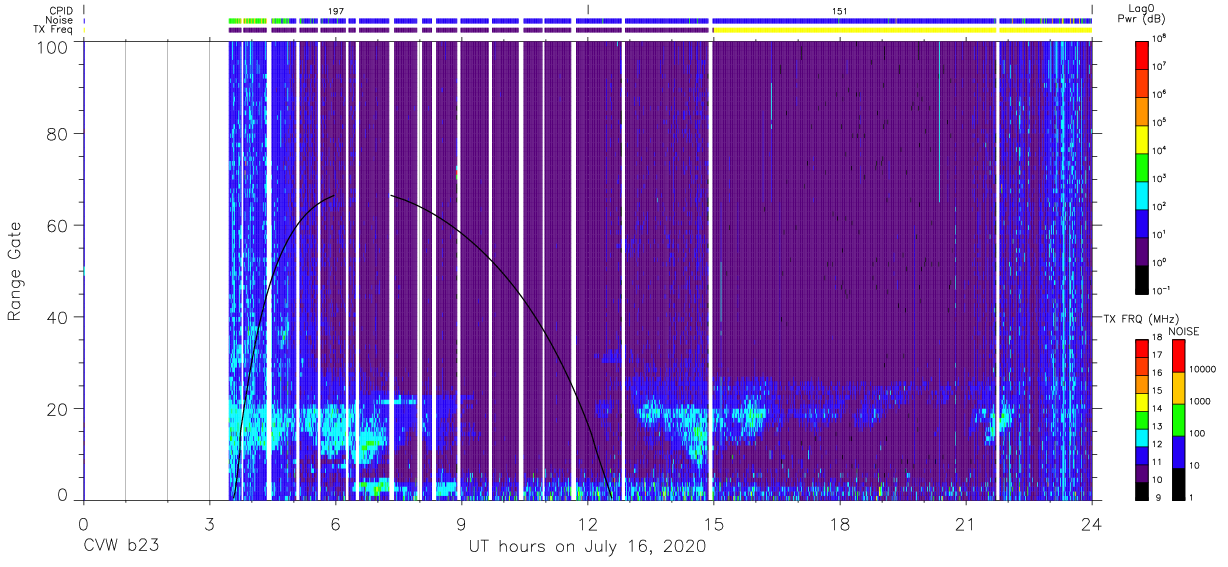Click the 'NOISE' legend title

tap(1184, 330)
